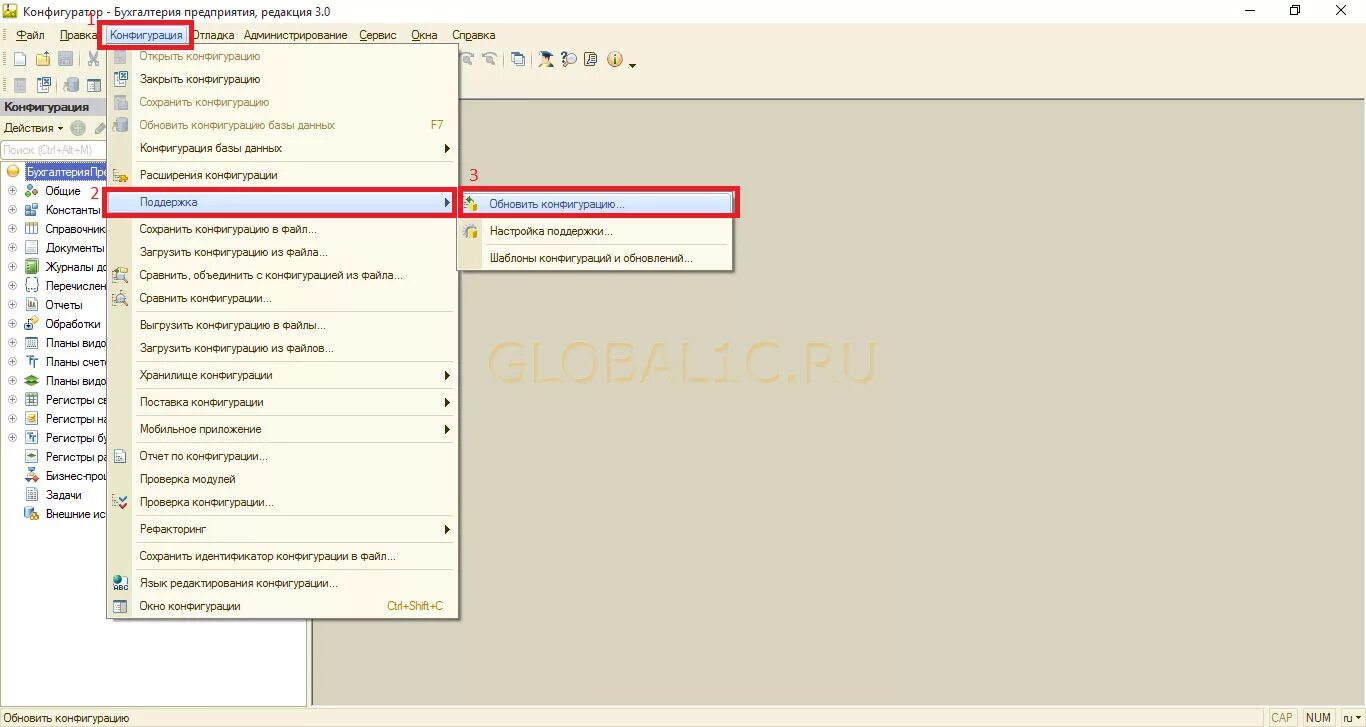This screenshot has width=1366, height=727.
Task: Click the Обработки tree icon
Action: (32, 324)
